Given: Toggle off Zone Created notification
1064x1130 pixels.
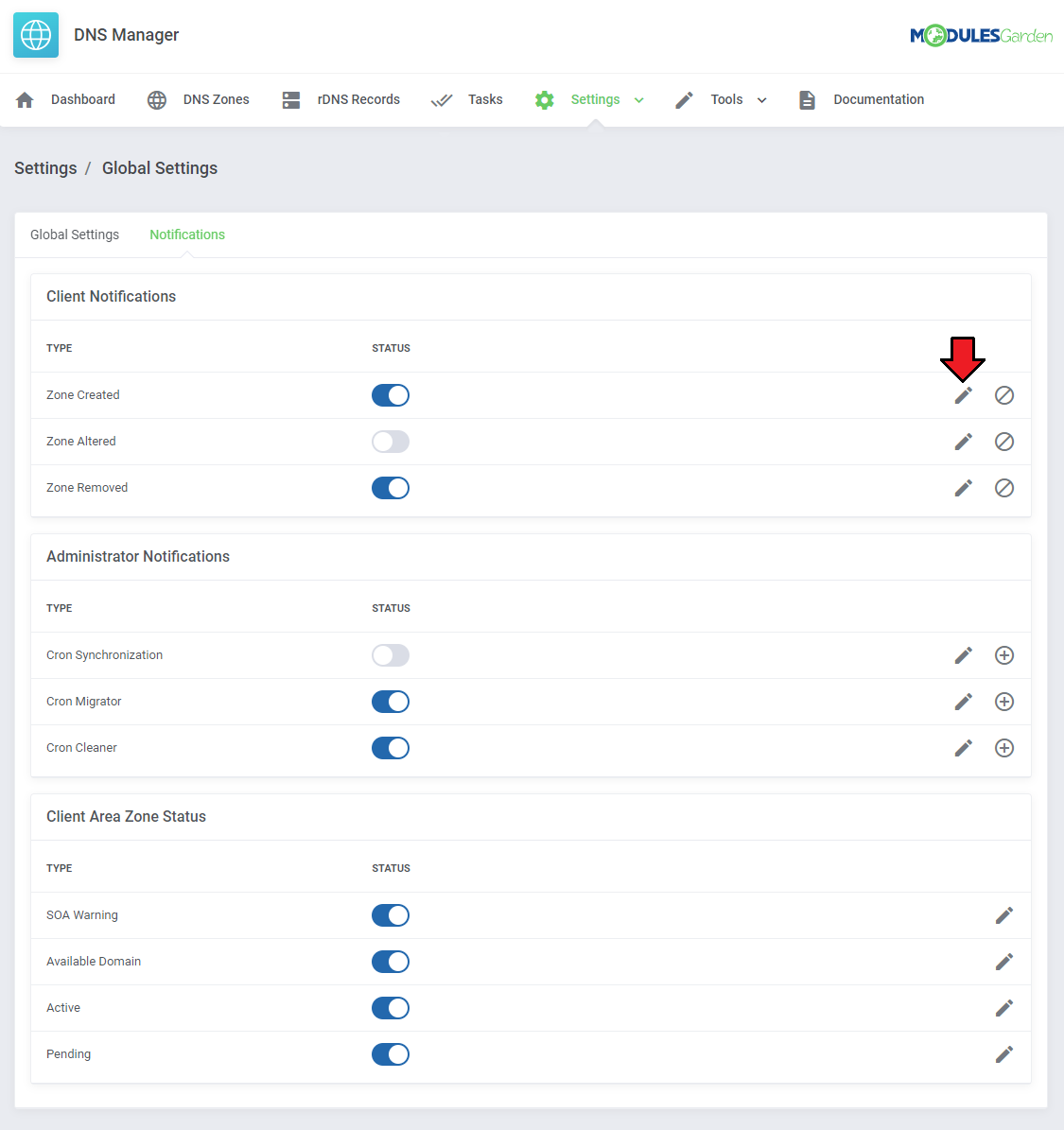Looking at the screenshot, I should [x=391, y=395].
